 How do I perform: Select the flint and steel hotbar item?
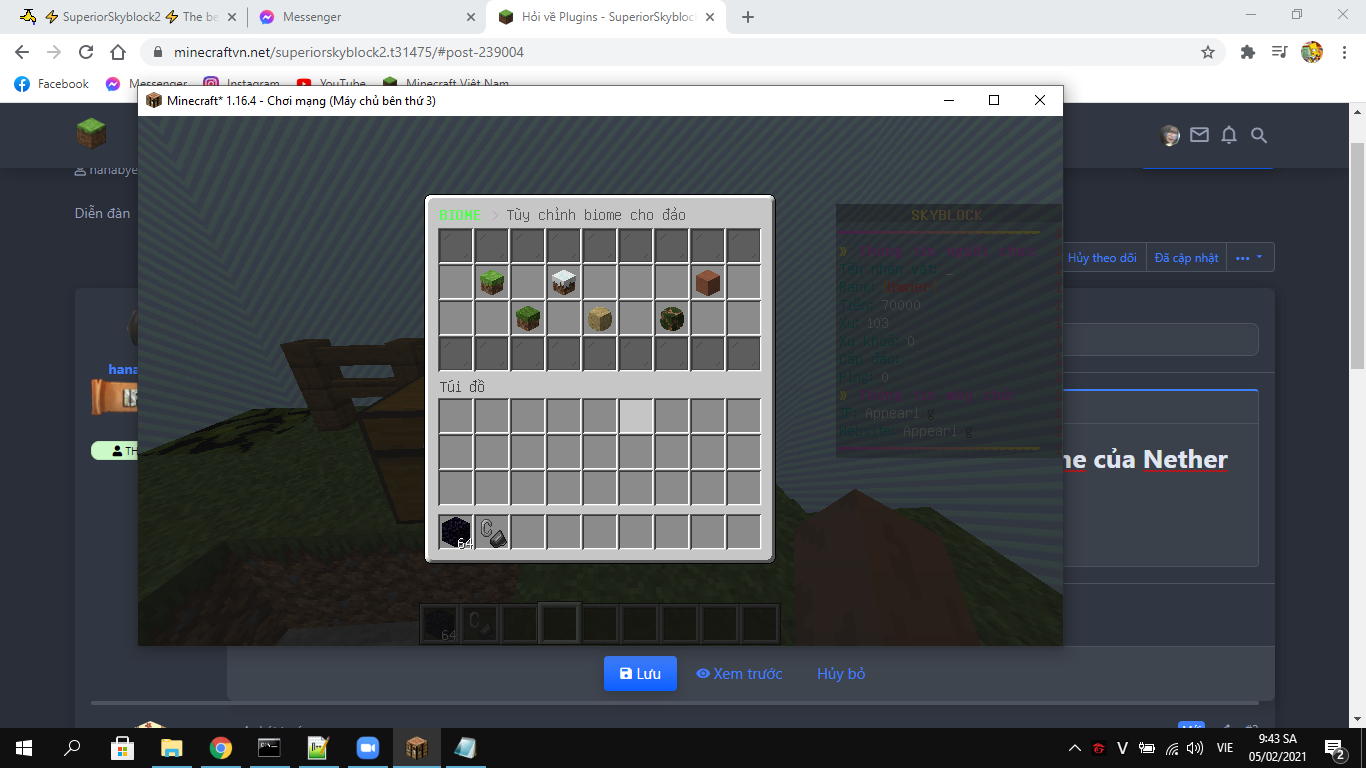[x=492, y=532]
